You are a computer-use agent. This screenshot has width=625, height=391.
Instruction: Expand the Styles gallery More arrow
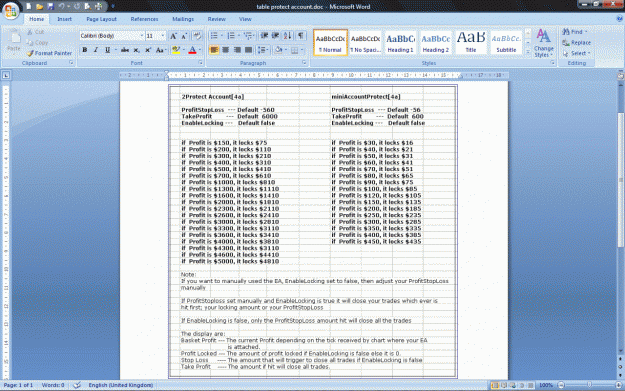click(x=528, y=52)
